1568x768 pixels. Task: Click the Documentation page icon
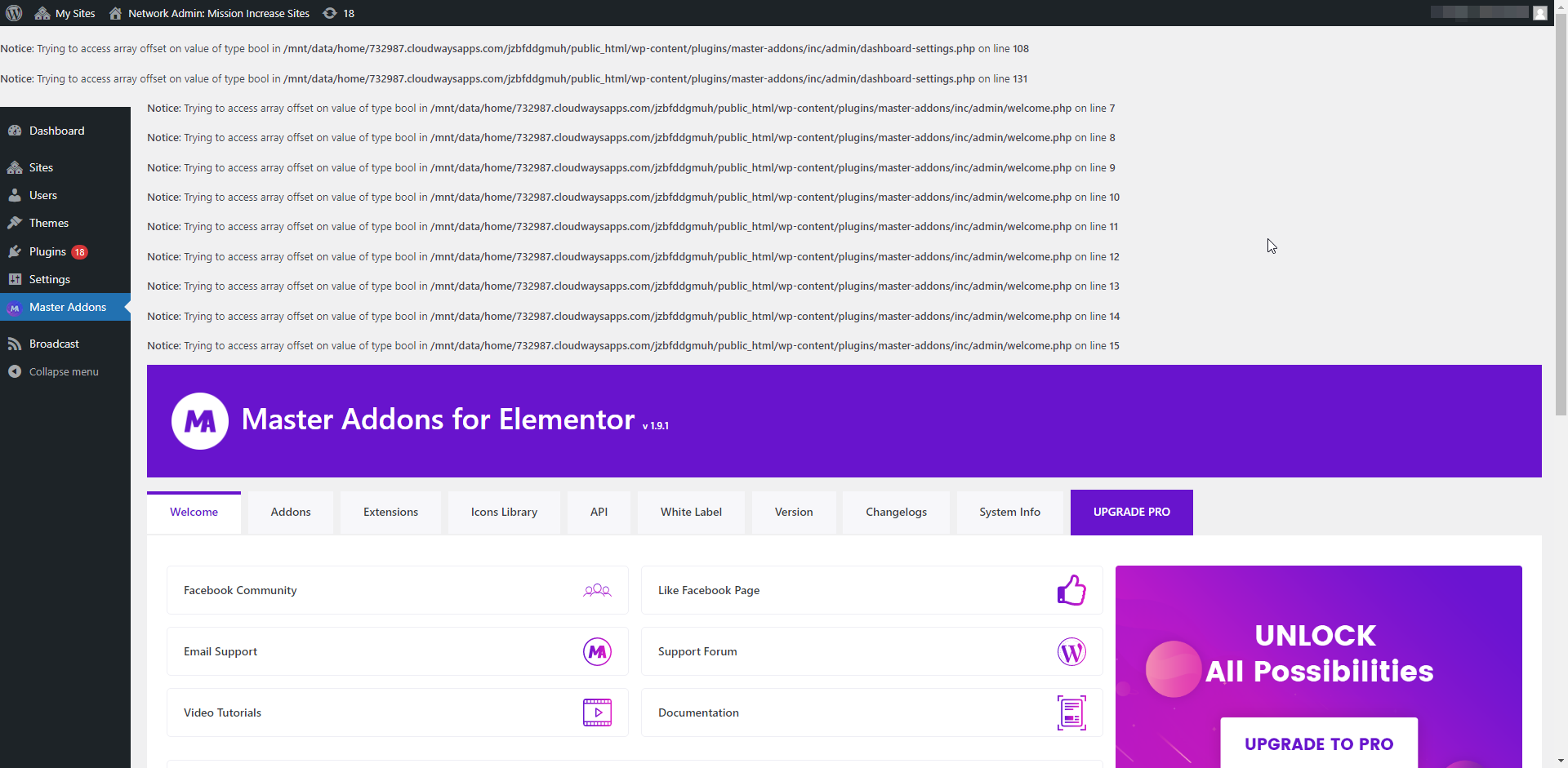[x=1071, y=713]
